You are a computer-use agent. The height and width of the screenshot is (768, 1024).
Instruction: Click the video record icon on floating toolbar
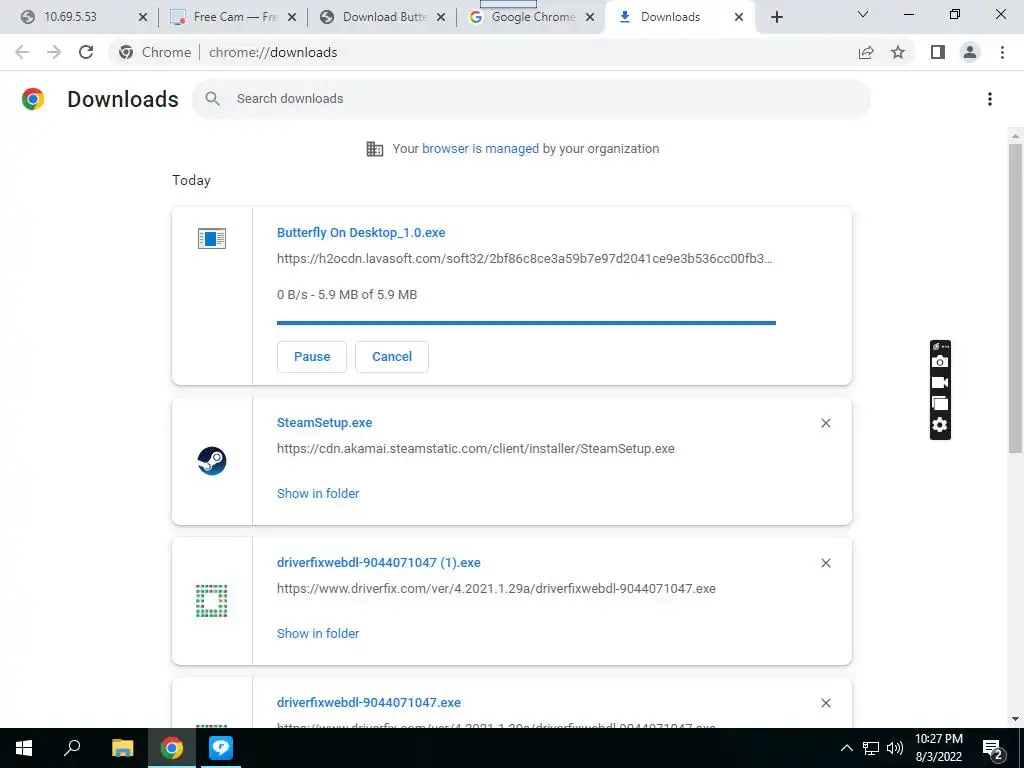940,383
